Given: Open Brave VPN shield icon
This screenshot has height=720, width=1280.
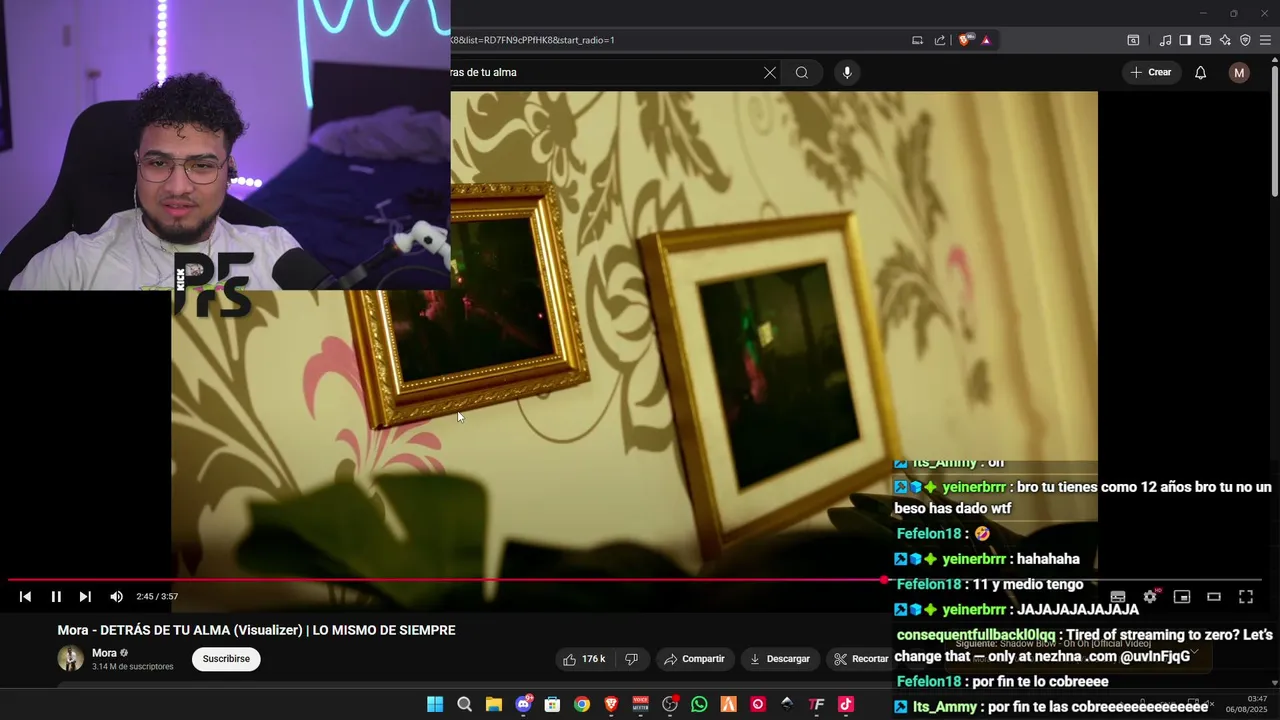Looking at the screenshot, I should pos(1245,40).
